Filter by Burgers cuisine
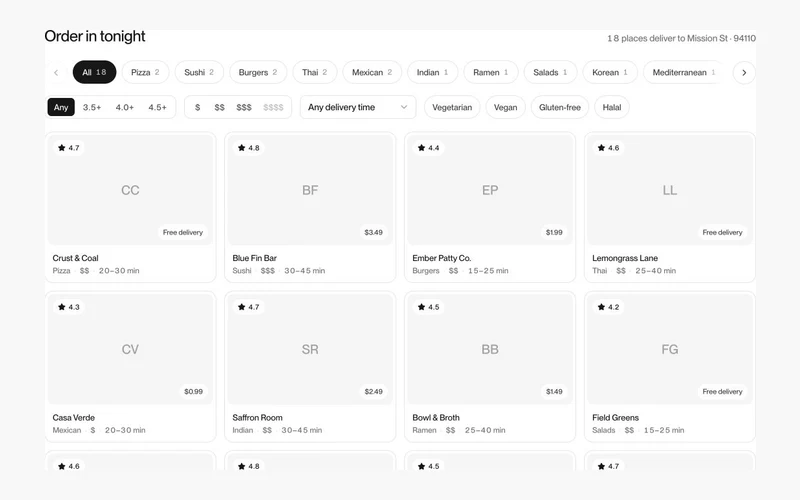800x500 pixels. click(x=258, y=72)
